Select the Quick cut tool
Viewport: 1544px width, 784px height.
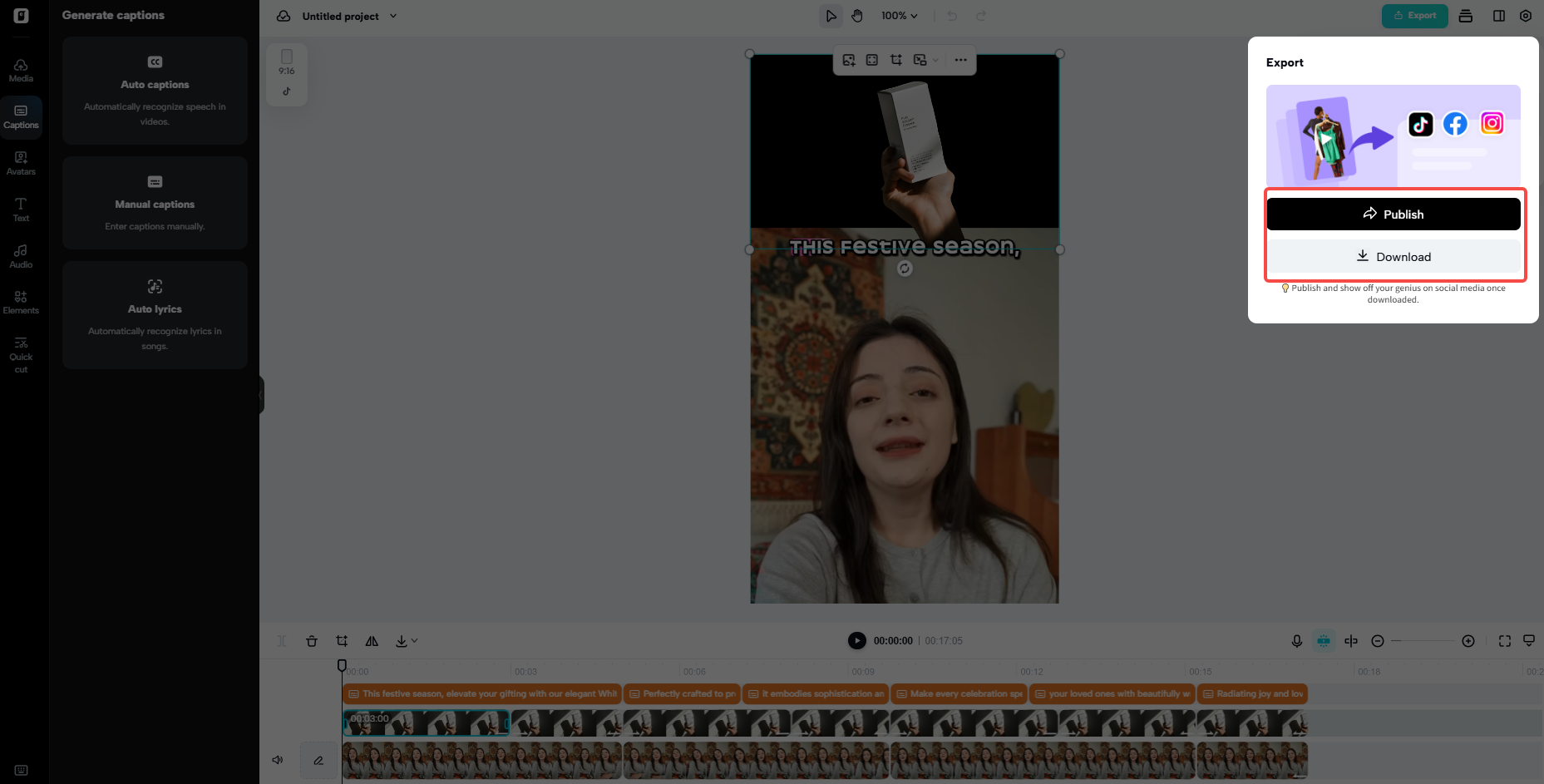pyautogui.click(x=20, y=353)
